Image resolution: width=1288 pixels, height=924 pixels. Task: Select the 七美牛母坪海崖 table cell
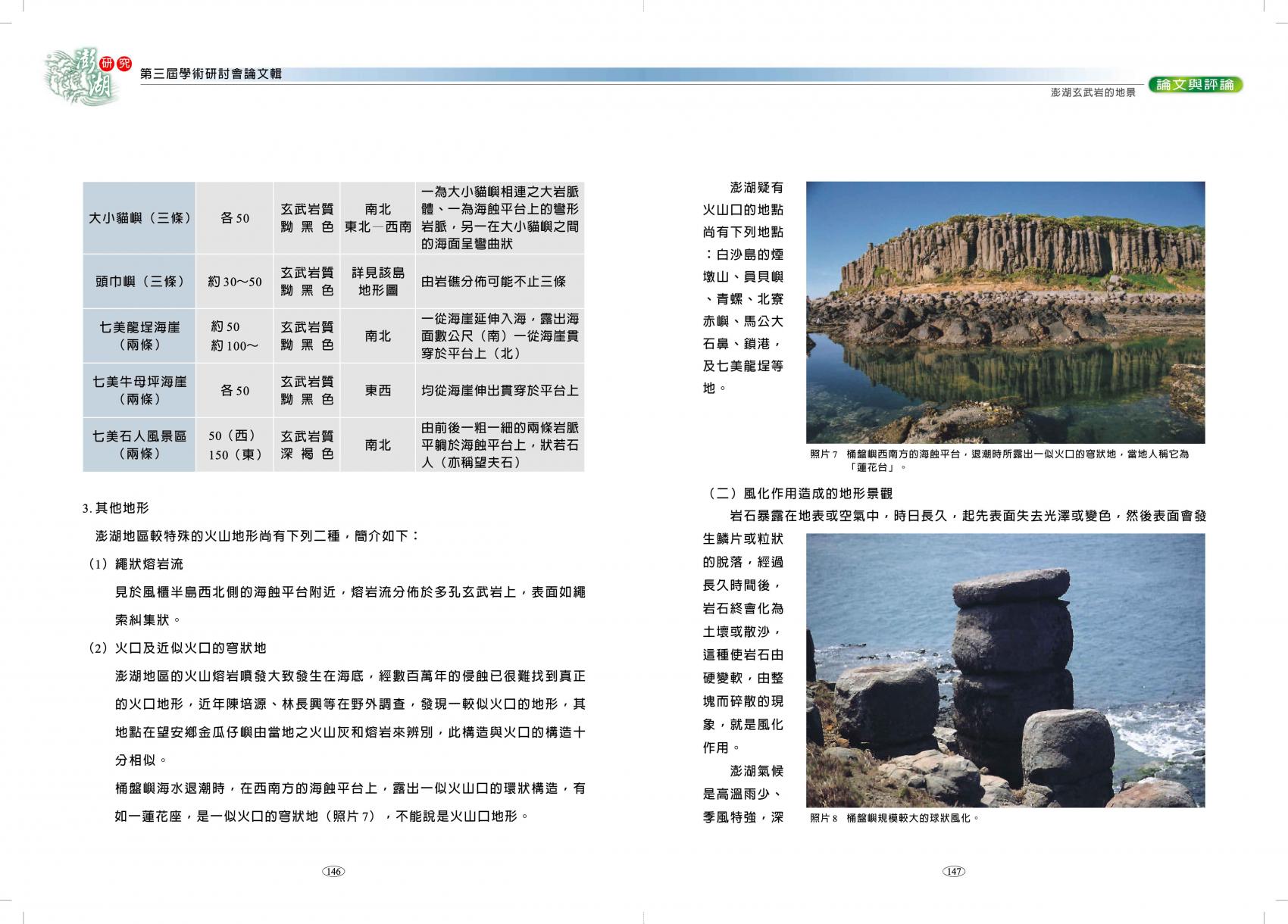139,390
